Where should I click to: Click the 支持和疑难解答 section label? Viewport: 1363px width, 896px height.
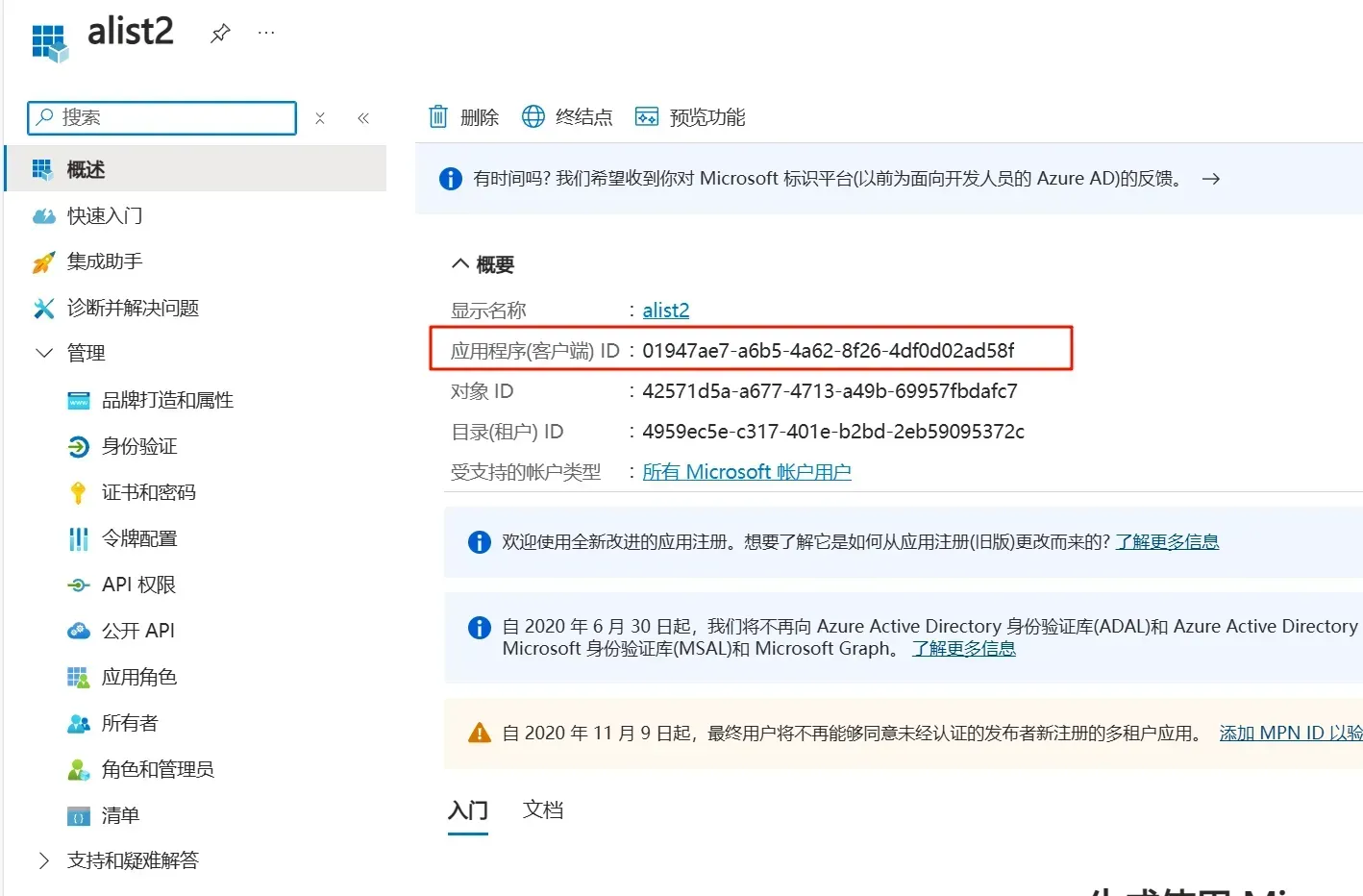[133, 860]
